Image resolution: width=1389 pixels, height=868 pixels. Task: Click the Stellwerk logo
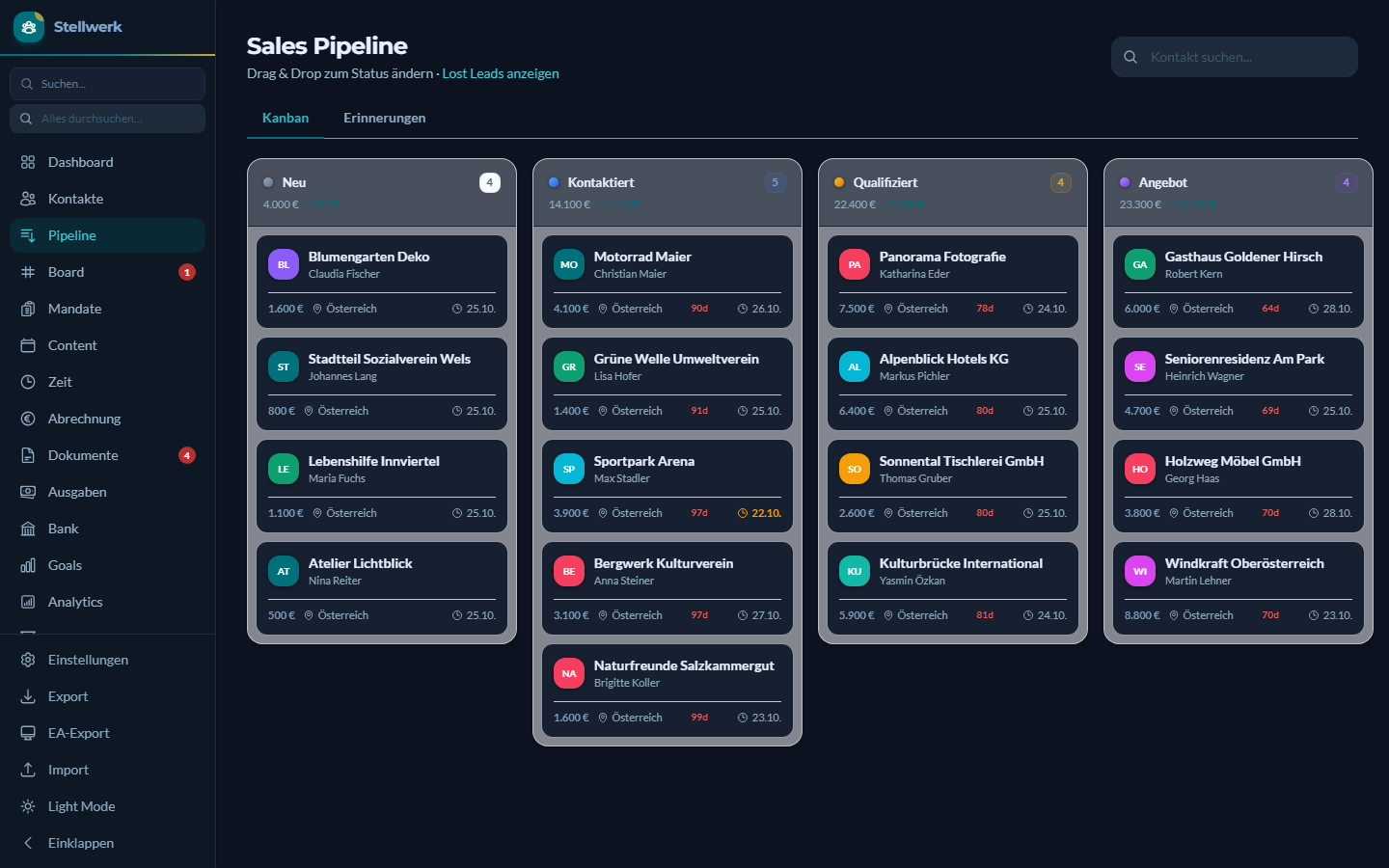(29, 27)
